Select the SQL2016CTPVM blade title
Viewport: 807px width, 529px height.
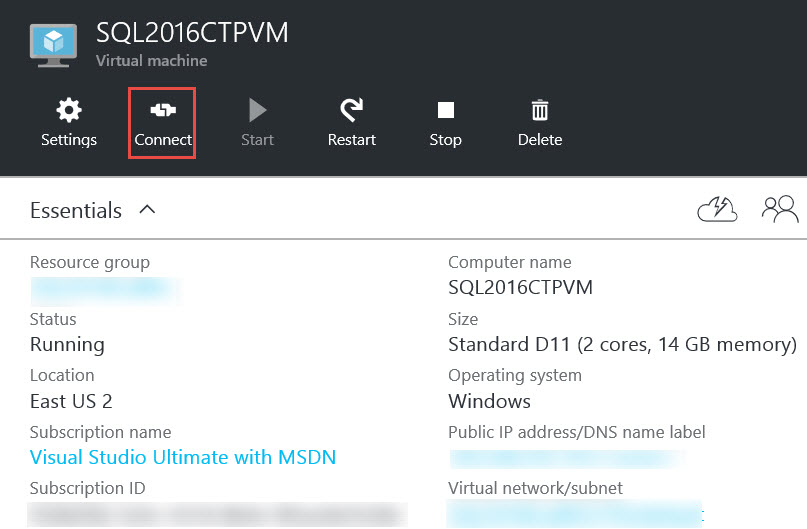point(192,33)
